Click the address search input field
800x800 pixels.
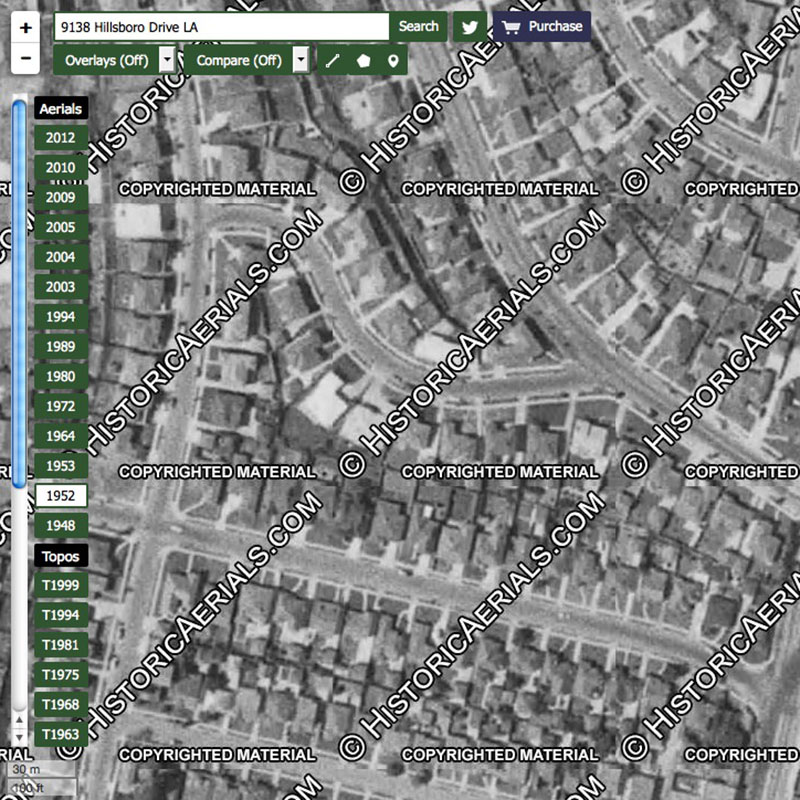click(221, 27)
